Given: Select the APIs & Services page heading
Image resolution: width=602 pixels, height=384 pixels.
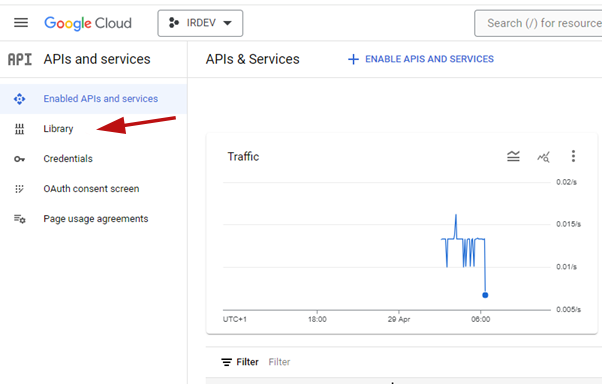Looking at the screenshot, I should 253,59.
